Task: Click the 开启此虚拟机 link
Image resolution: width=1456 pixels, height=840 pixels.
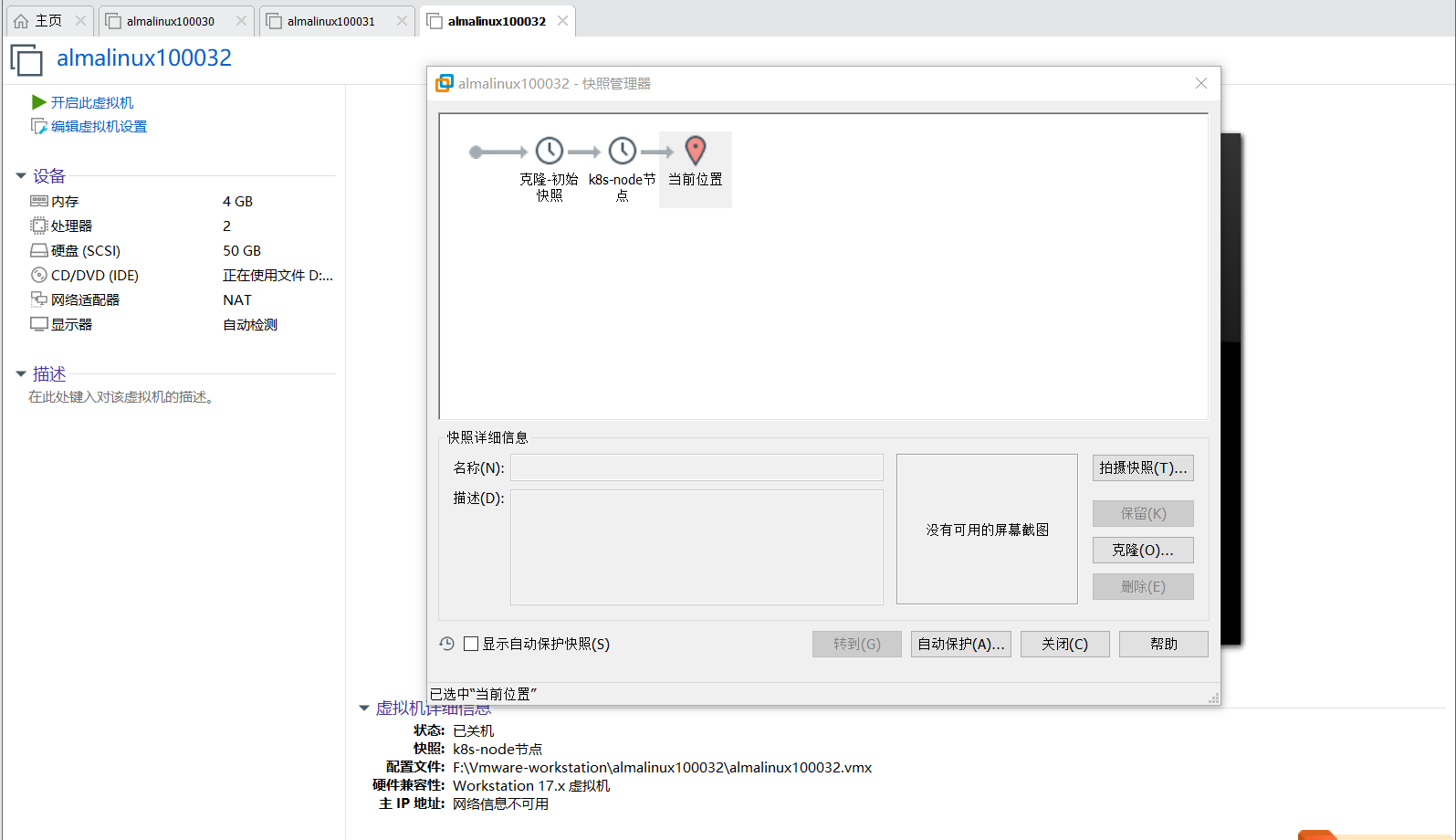Action: pos(92,102)
